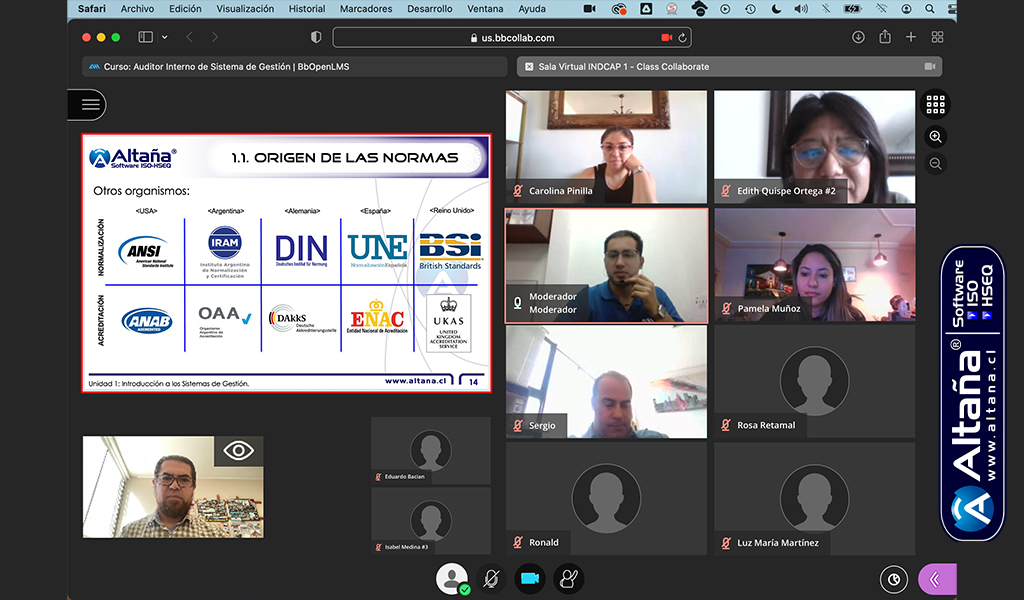Go forward in Safari history
Screen dimensions: 1024x600
tap(215, 37)
